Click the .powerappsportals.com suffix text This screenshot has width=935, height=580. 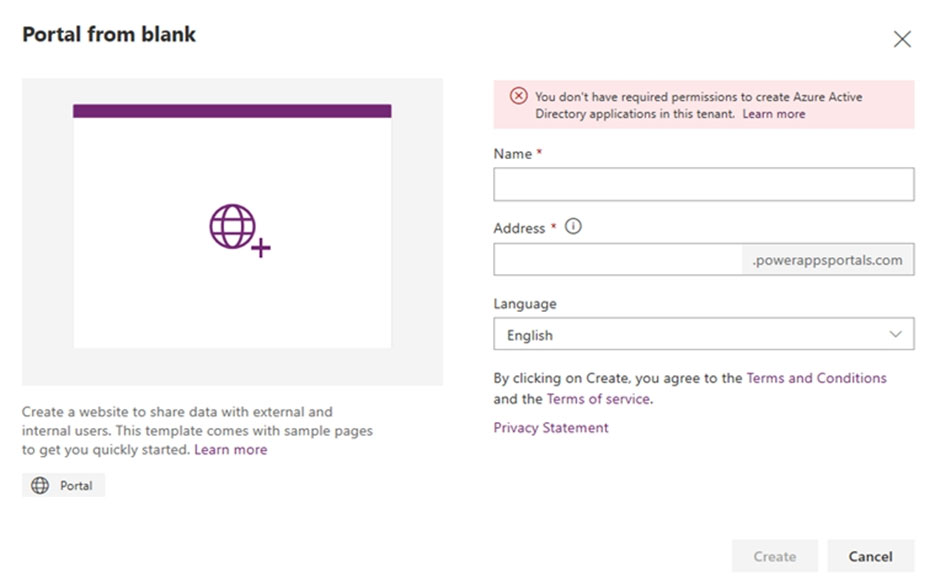pyautogui.click(x=828, y=260)
